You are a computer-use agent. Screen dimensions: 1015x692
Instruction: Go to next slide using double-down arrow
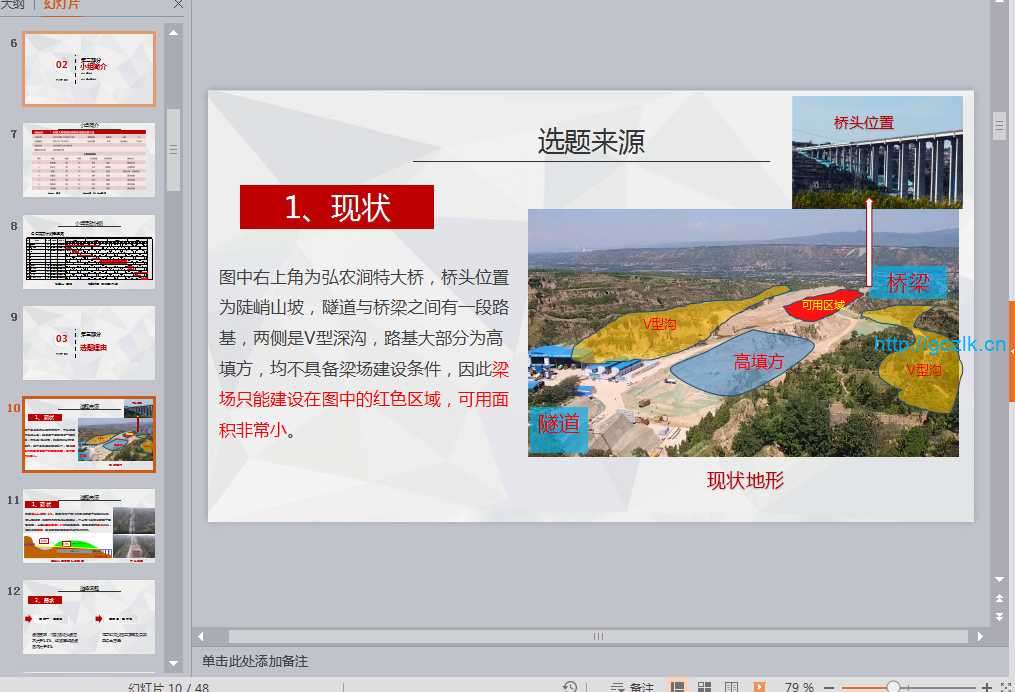(x=999, y=613)
